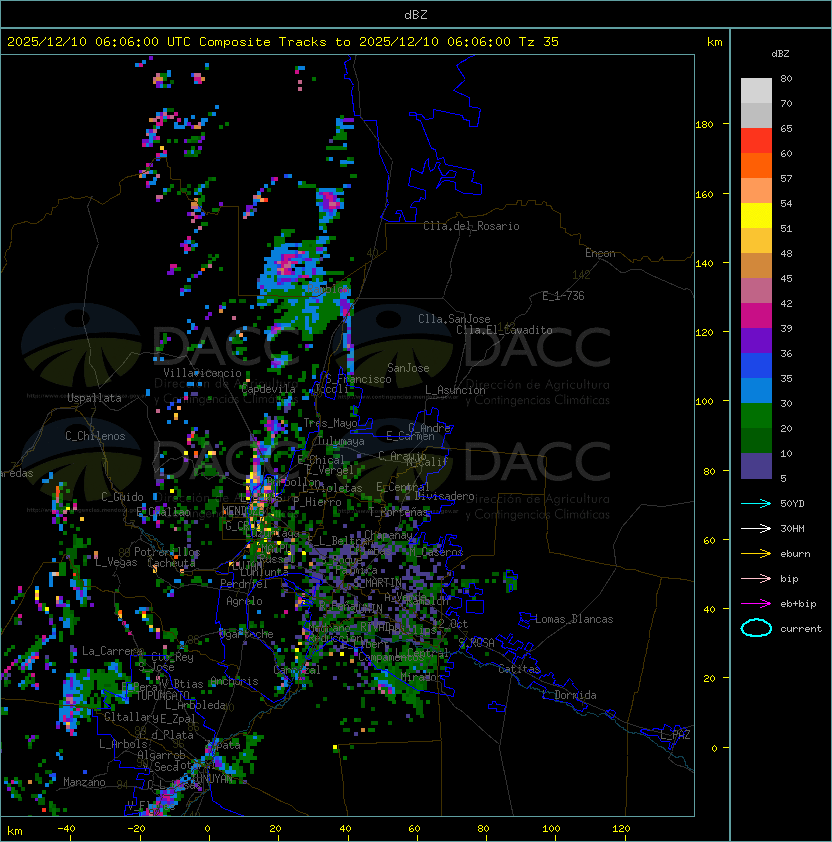This screenshot has width=832, height=842.
Task: Click the magenta eb+bip arrow icon
Action: [756, 604]
